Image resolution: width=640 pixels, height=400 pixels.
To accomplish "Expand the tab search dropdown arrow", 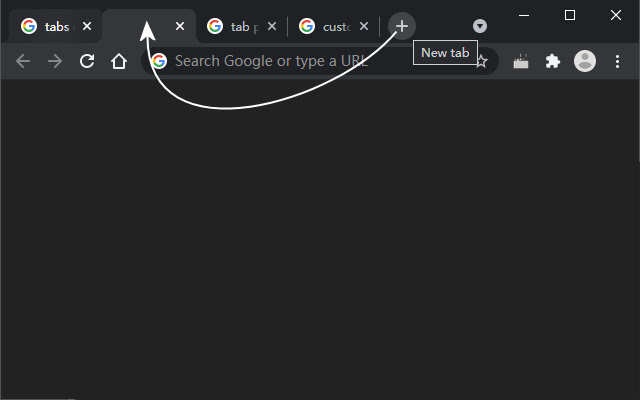I will tap(480, 26).
